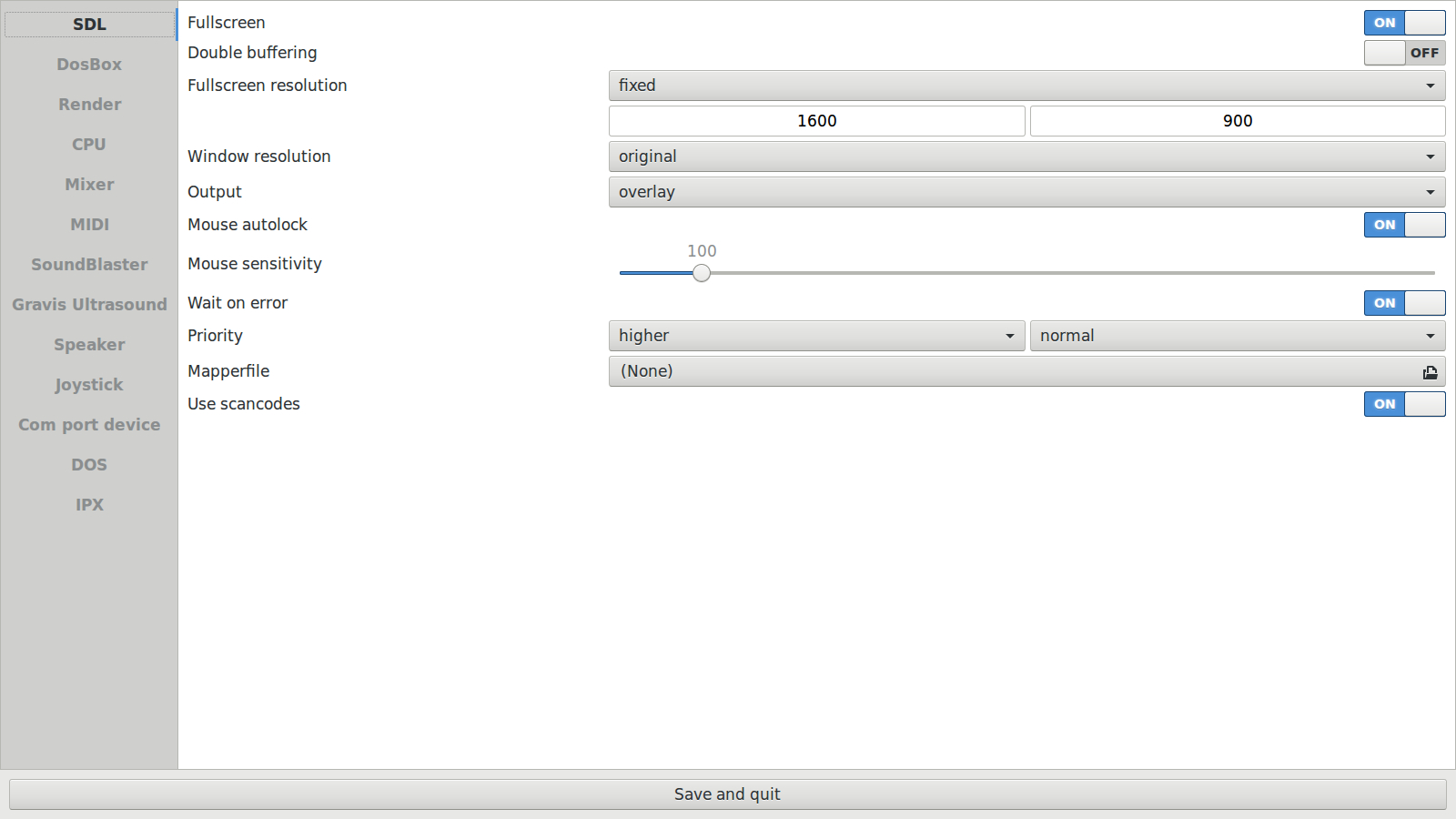Click the Fullscreen label text

tap(227, 23)
